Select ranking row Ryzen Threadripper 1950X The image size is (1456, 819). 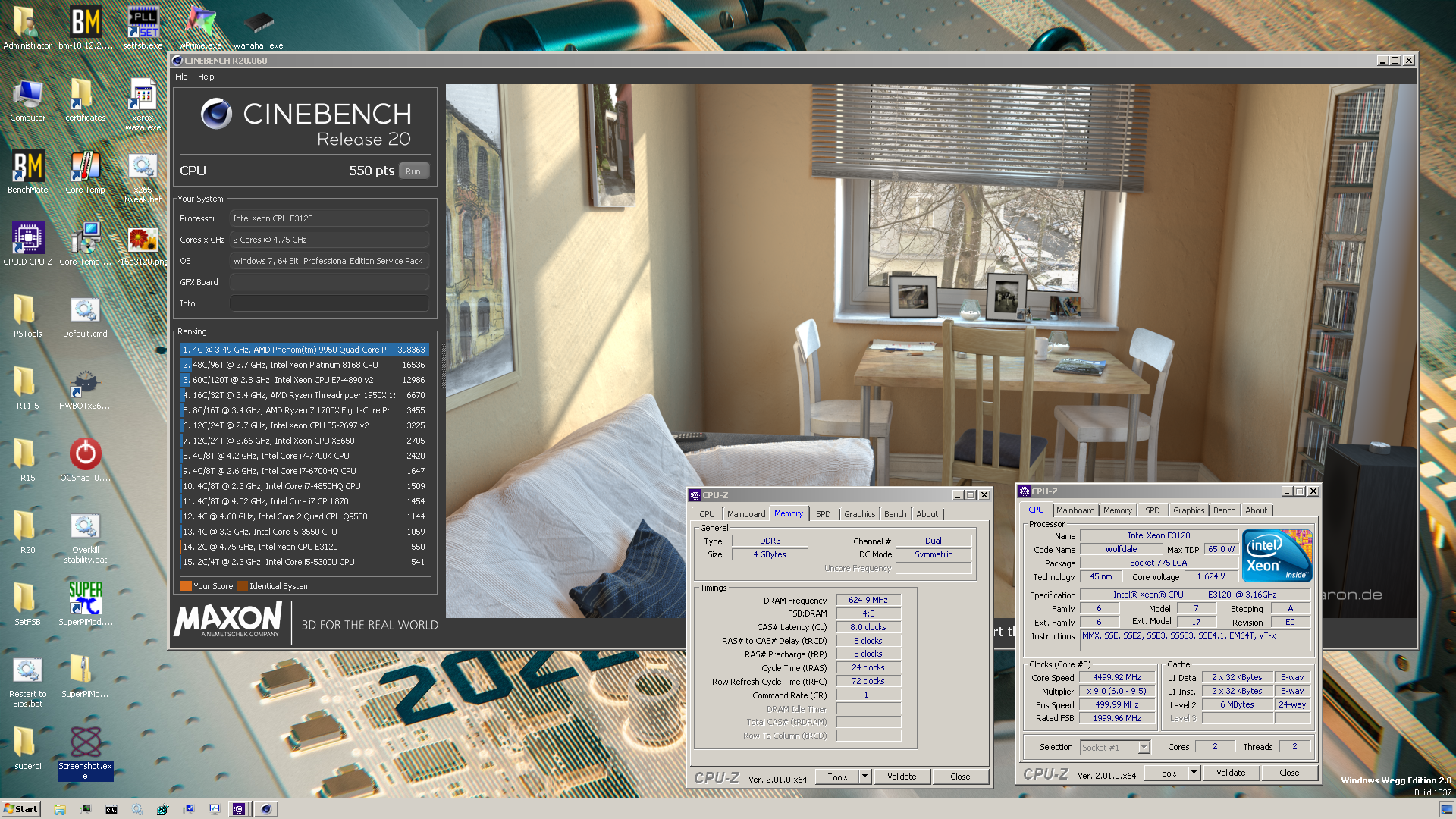point(304,395)
